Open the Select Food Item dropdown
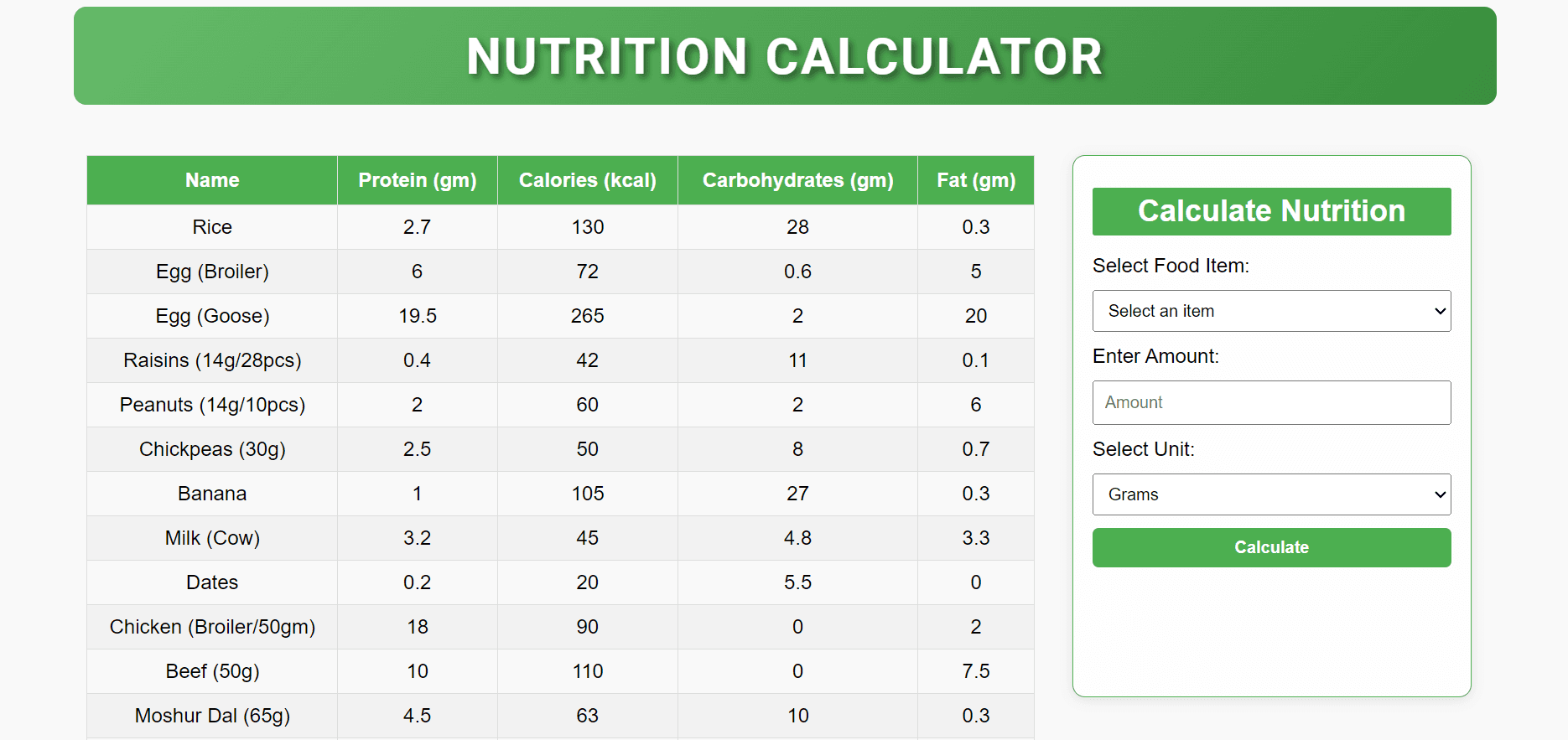 tap(1271, 311)
